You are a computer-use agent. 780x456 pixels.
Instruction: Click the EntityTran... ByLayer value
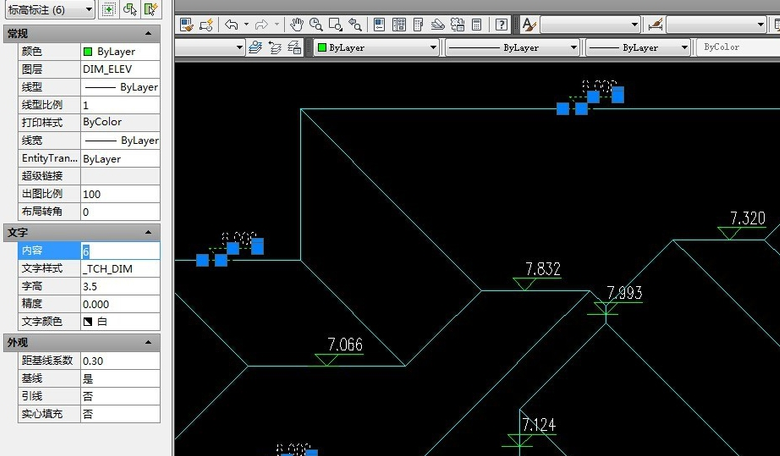pos(120,159)
